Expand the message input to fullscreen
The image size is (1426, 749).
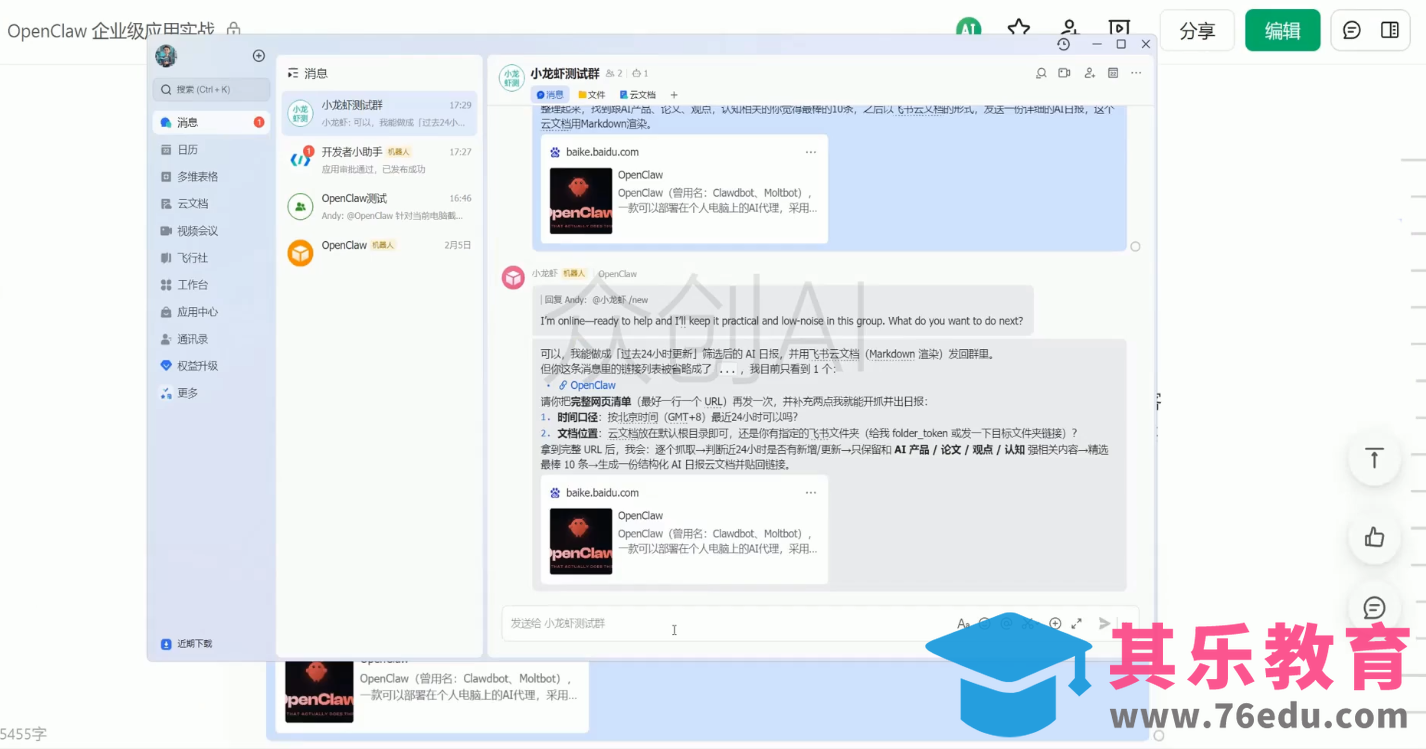coord(1077,623)
